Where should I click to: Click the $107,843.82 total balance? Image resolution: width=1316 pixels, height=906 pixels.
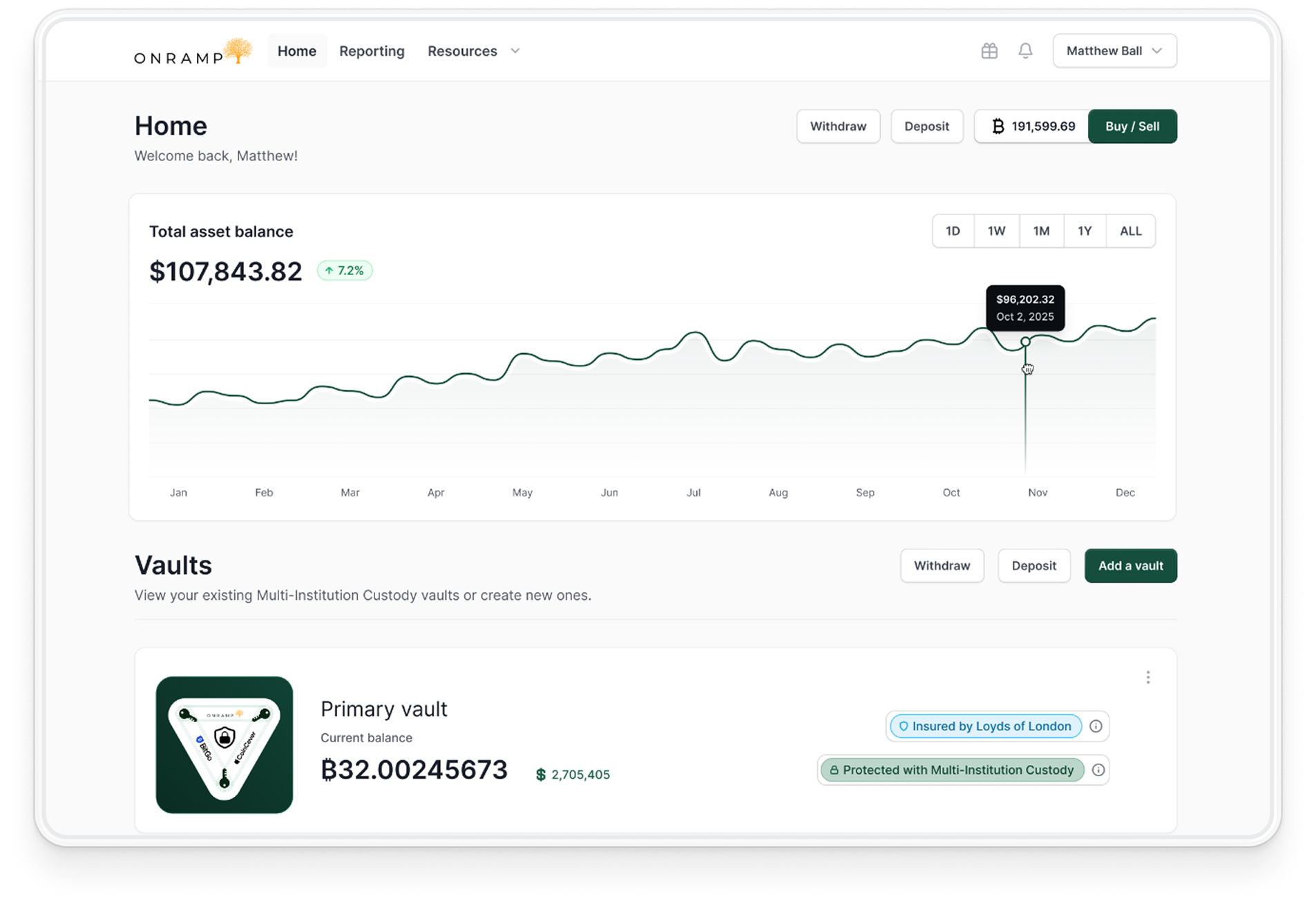(226, 271)
